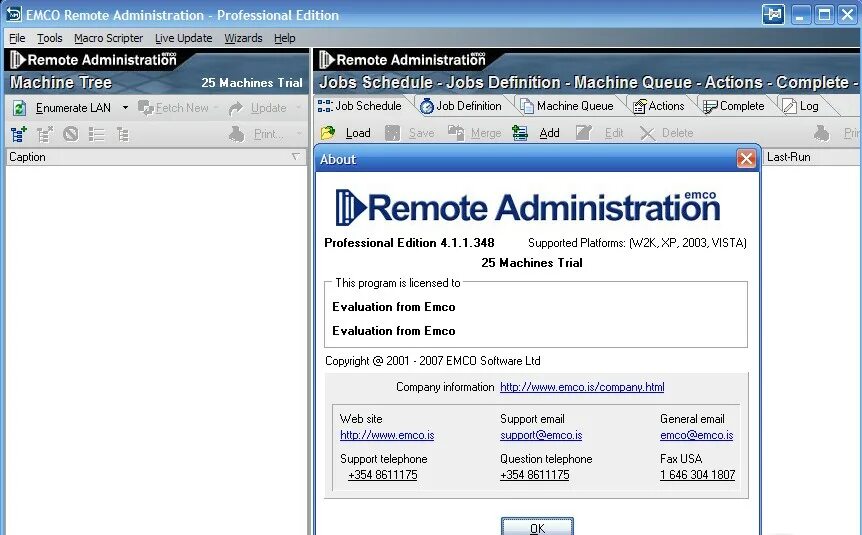
Task: Switch to the Complete tab
Action: (x=734, y=106)
